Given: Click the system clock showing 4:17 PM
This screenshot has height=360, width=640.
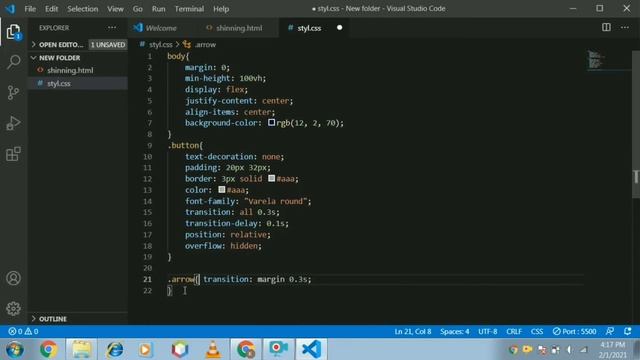Looking at the screenshot, I should click(x=612, y=345).
